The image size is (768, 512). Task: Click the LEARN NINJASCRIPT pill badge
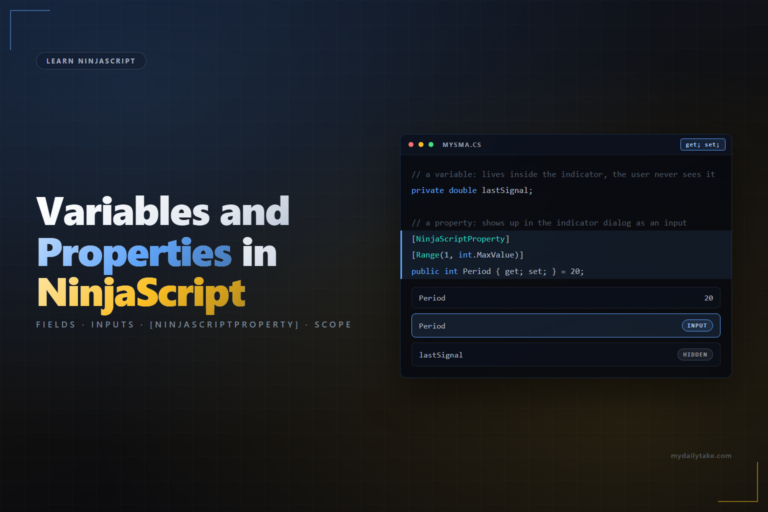click(91, 61)
